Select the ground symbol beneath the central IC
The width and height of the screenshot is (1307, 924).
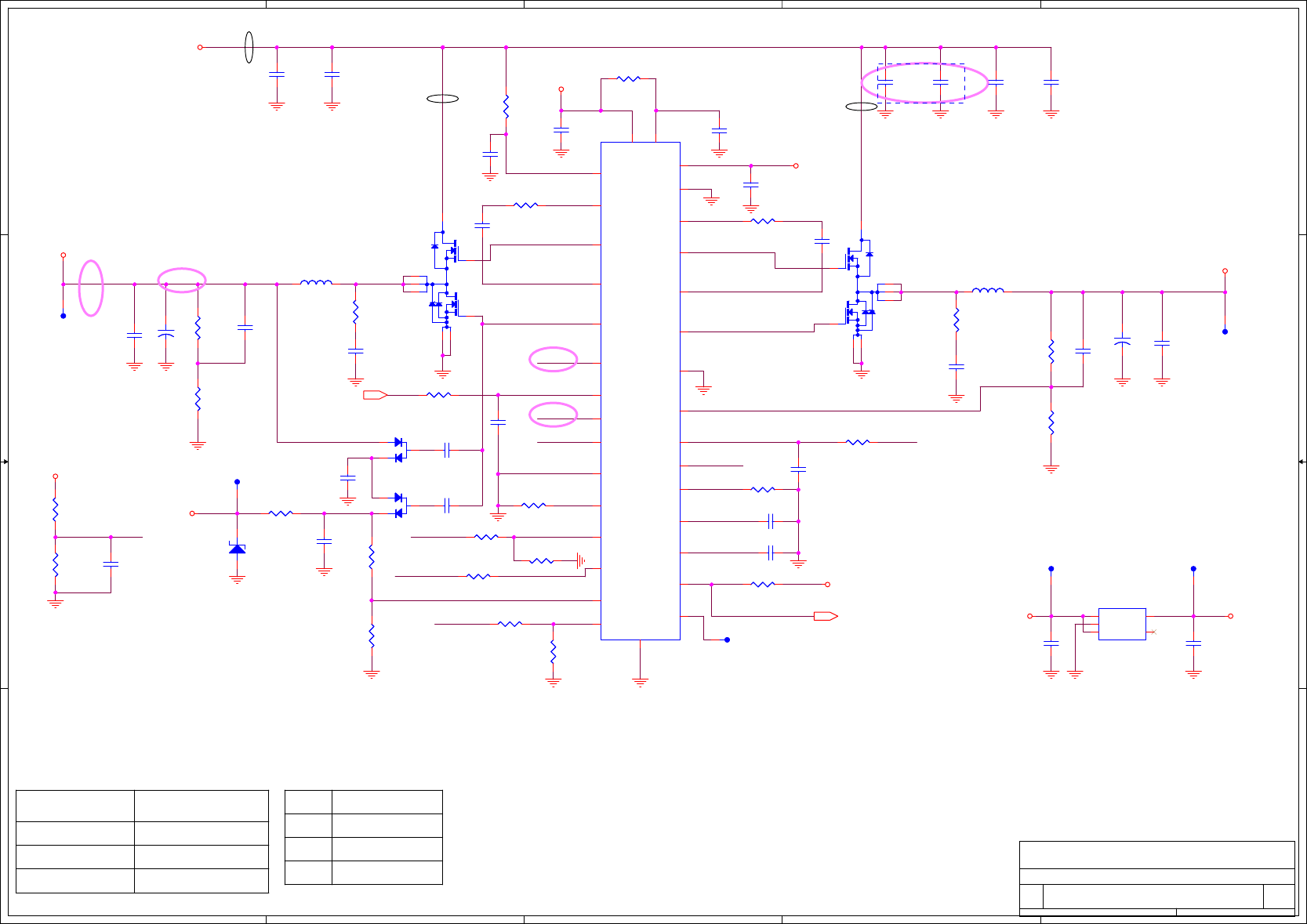[x=640, y=682]
